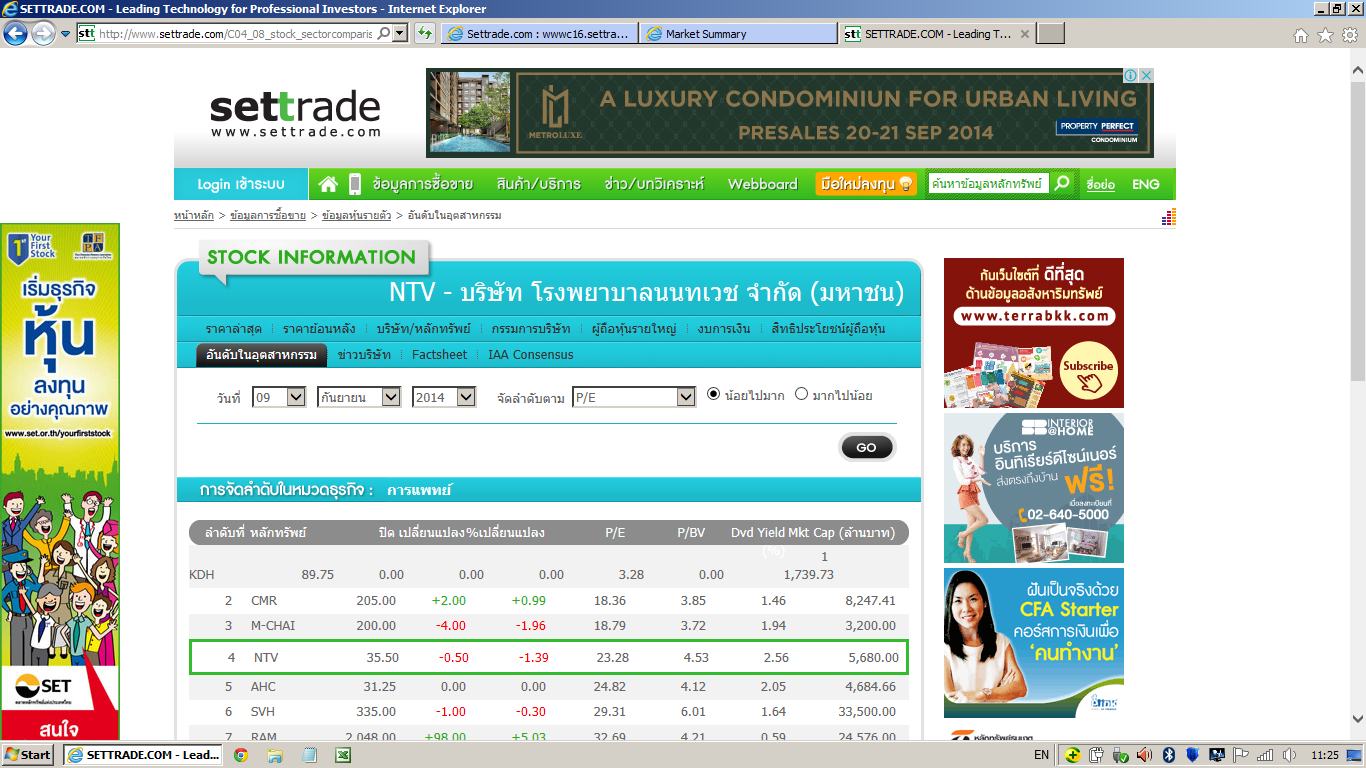The height and width of the screenshot is (768, 1366).
Task: Open the recent pages arrow beside Forward
Action: tap(65, 34)
